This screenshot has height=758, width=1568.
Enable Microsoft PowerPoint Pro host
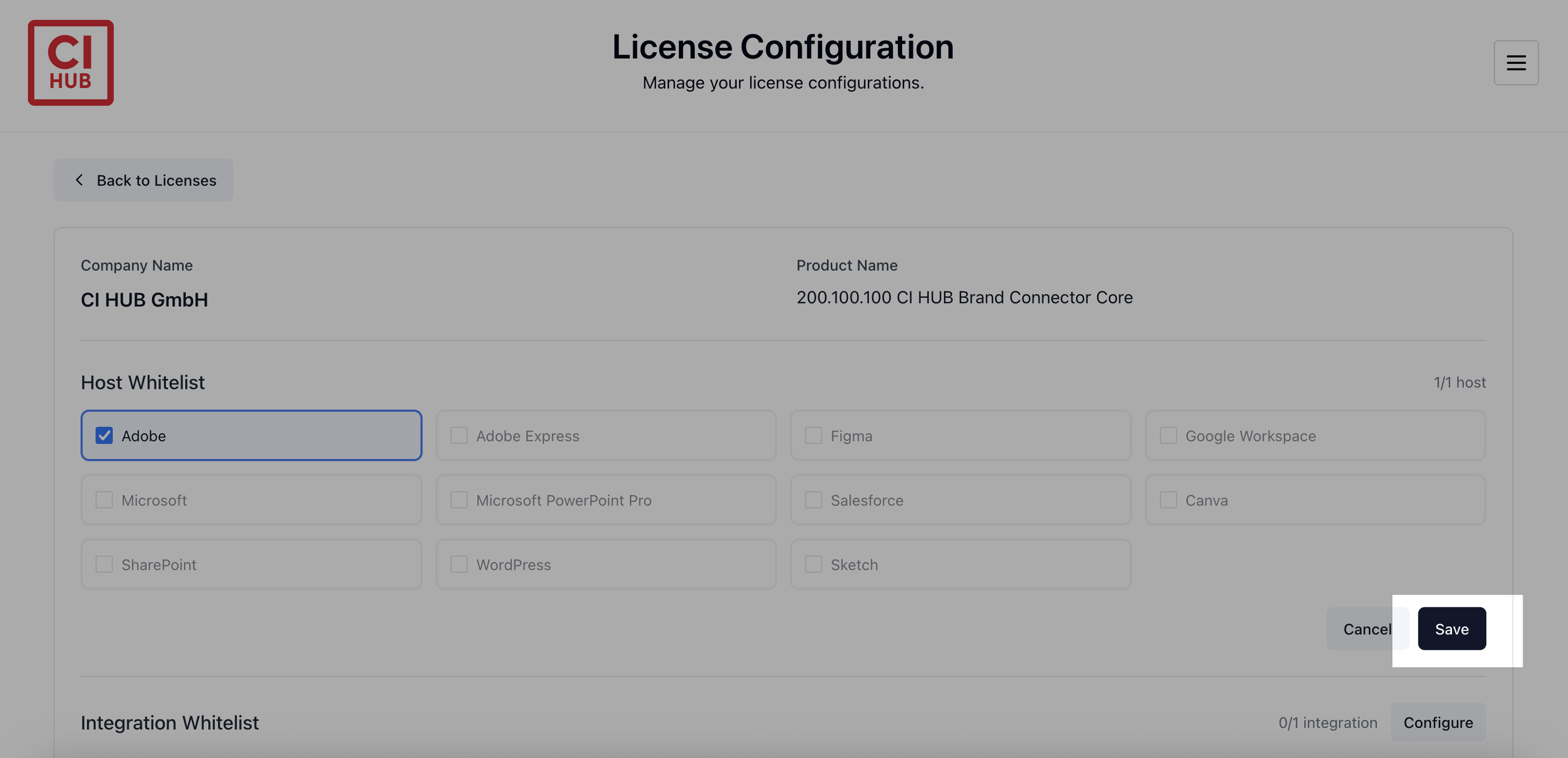pyautogui.click(x=459, y=500)
